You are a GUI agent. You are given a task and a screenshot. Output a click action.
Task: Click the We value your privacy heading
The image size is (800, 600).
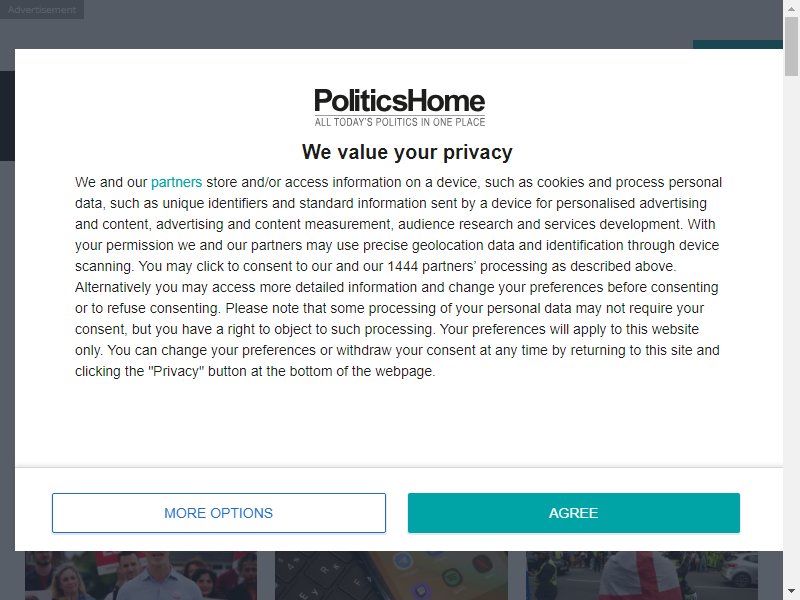pyautogui.click(x=407, y=152)
